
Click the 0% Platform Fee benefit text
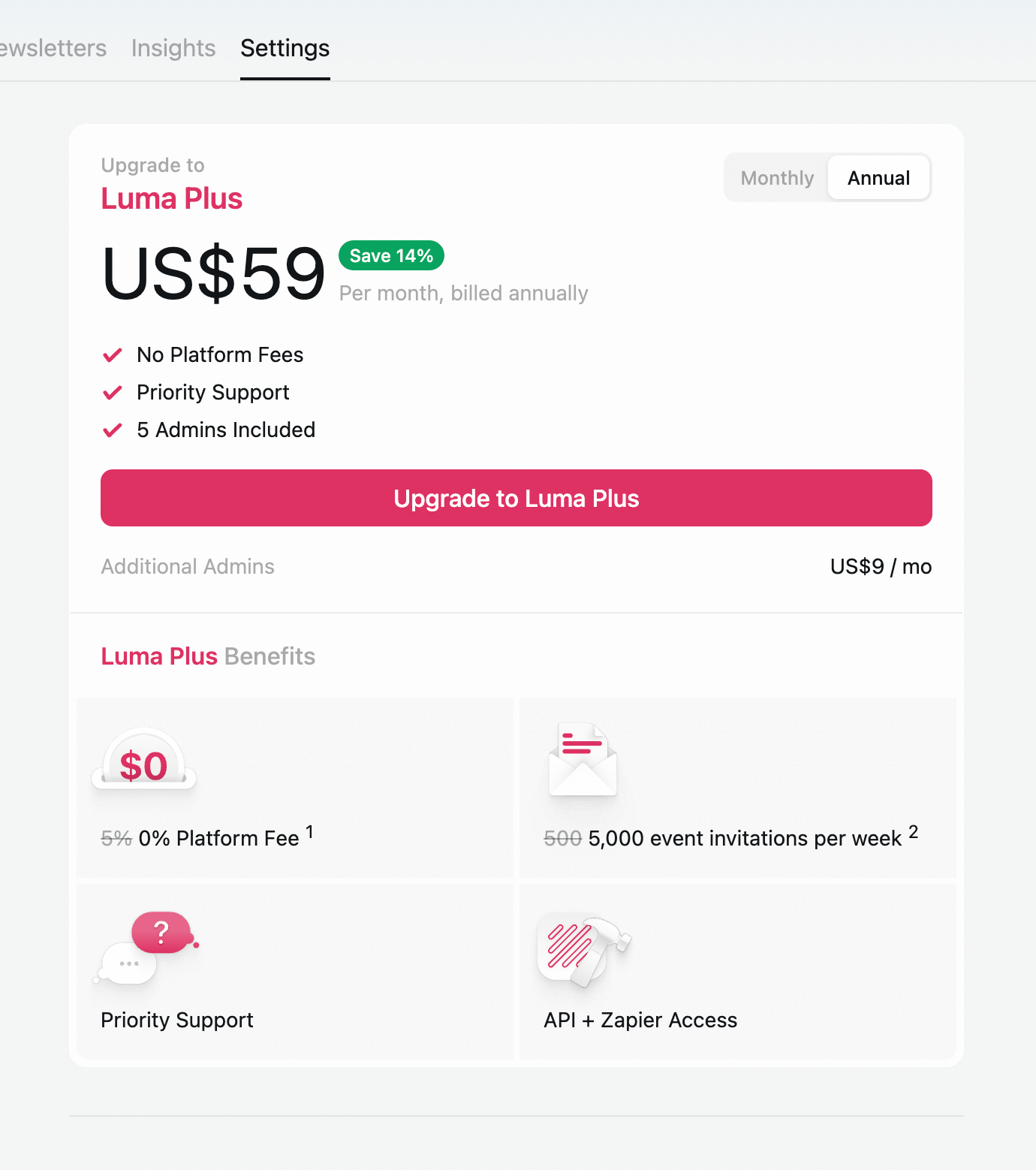[x=218, y=838]
